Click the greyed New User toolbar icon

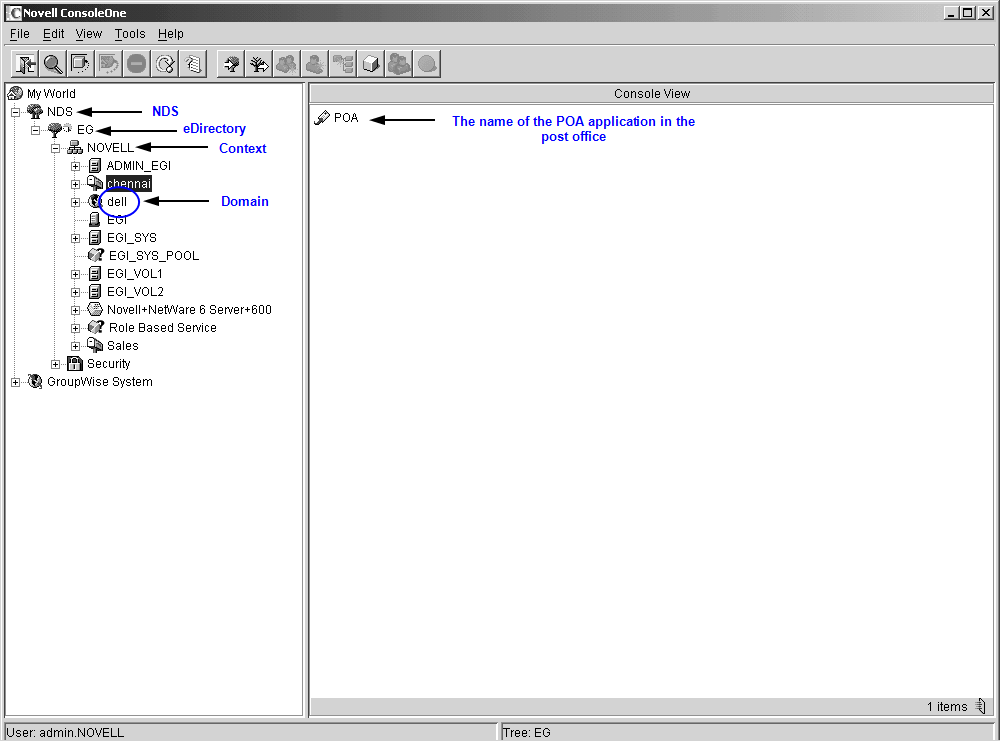315,64
